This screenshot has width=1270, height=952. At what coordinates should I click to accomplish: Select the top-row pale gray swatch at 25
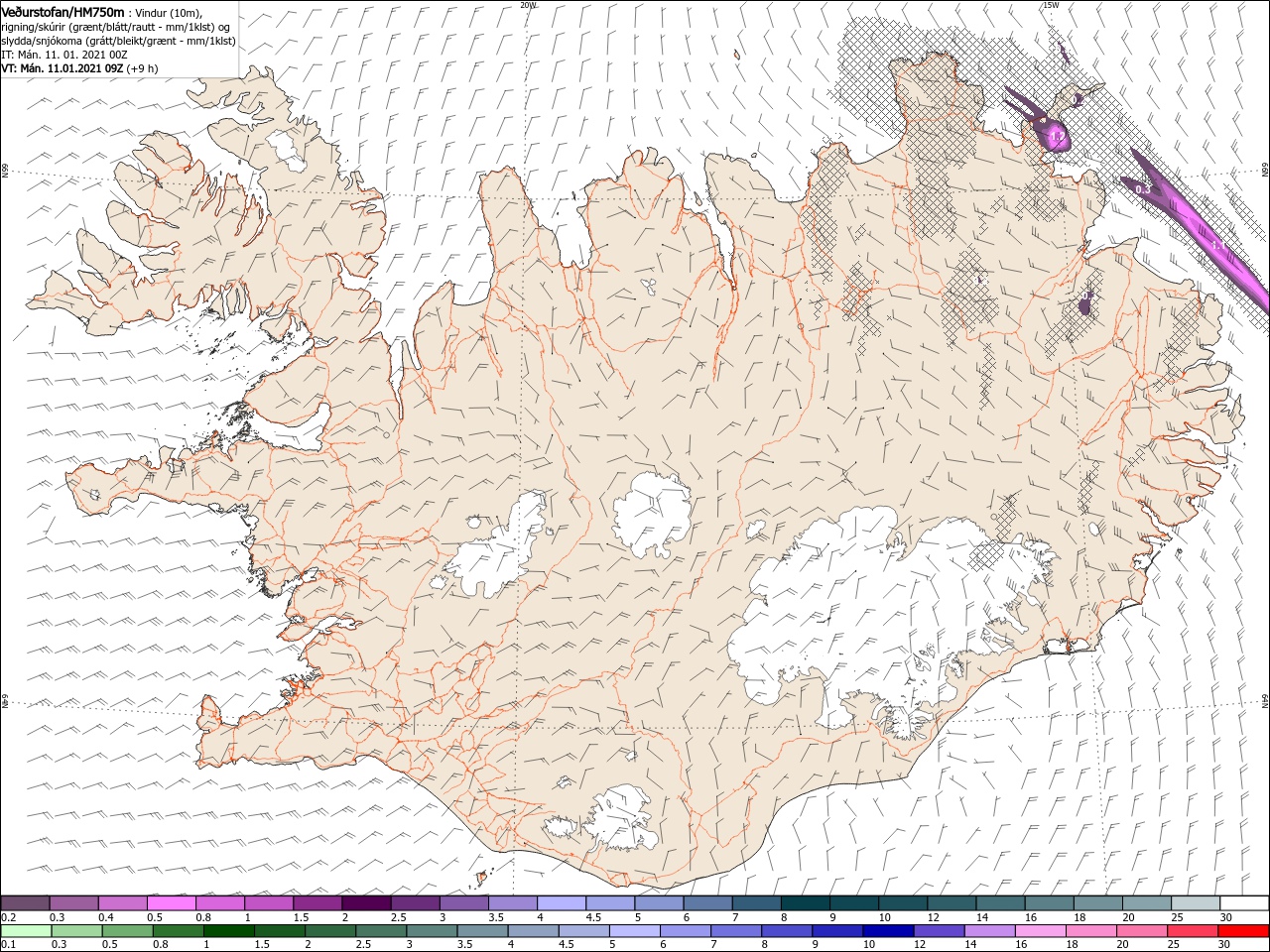pos(1197,902)
